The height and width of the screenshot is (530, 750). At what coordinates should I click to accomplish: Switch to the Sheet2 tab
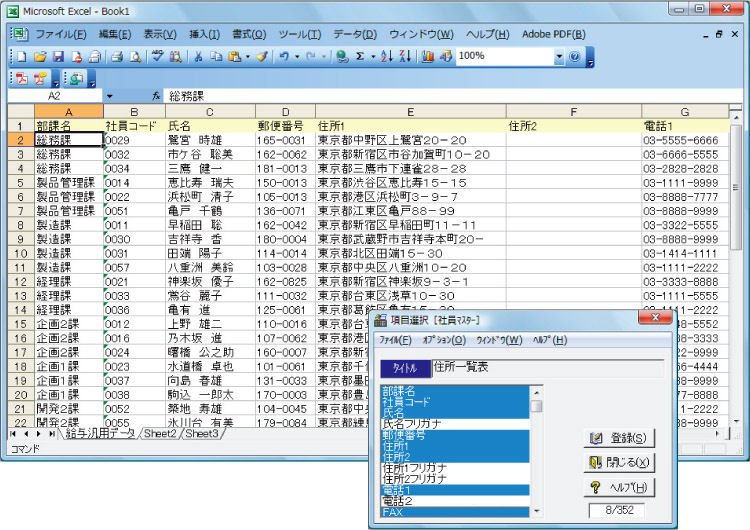click(x=160, y=433)
